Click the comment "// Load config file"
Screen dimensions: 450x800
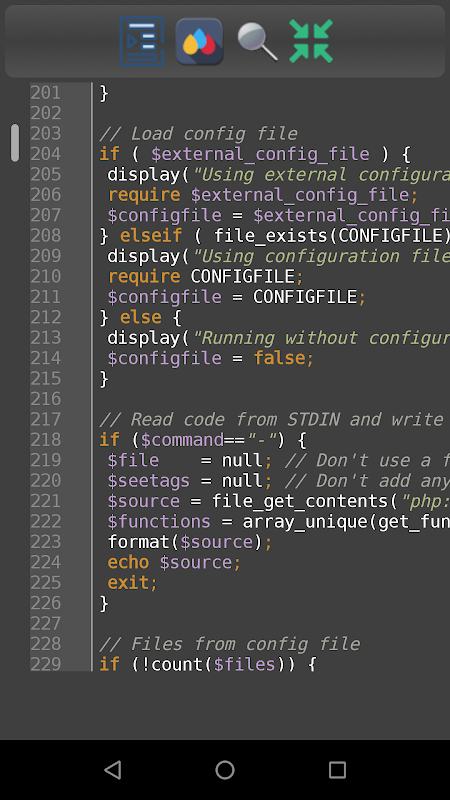198,134
